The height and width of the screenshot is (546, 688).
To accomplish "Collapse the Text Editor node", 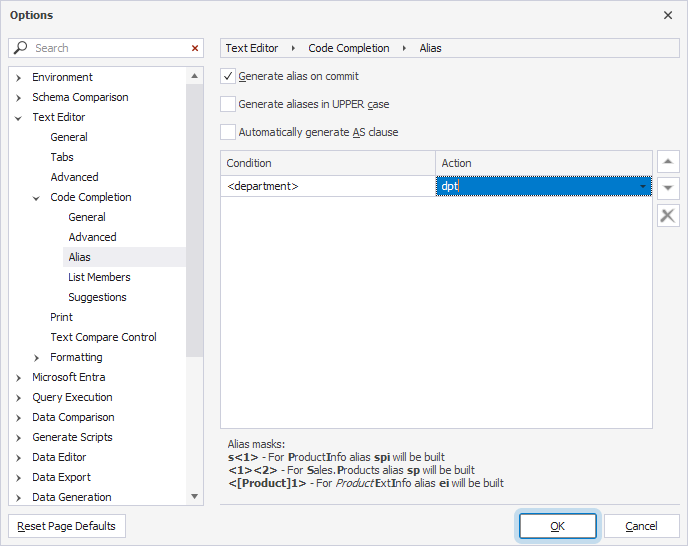I will pyautogui.click(x=18, y=118).
